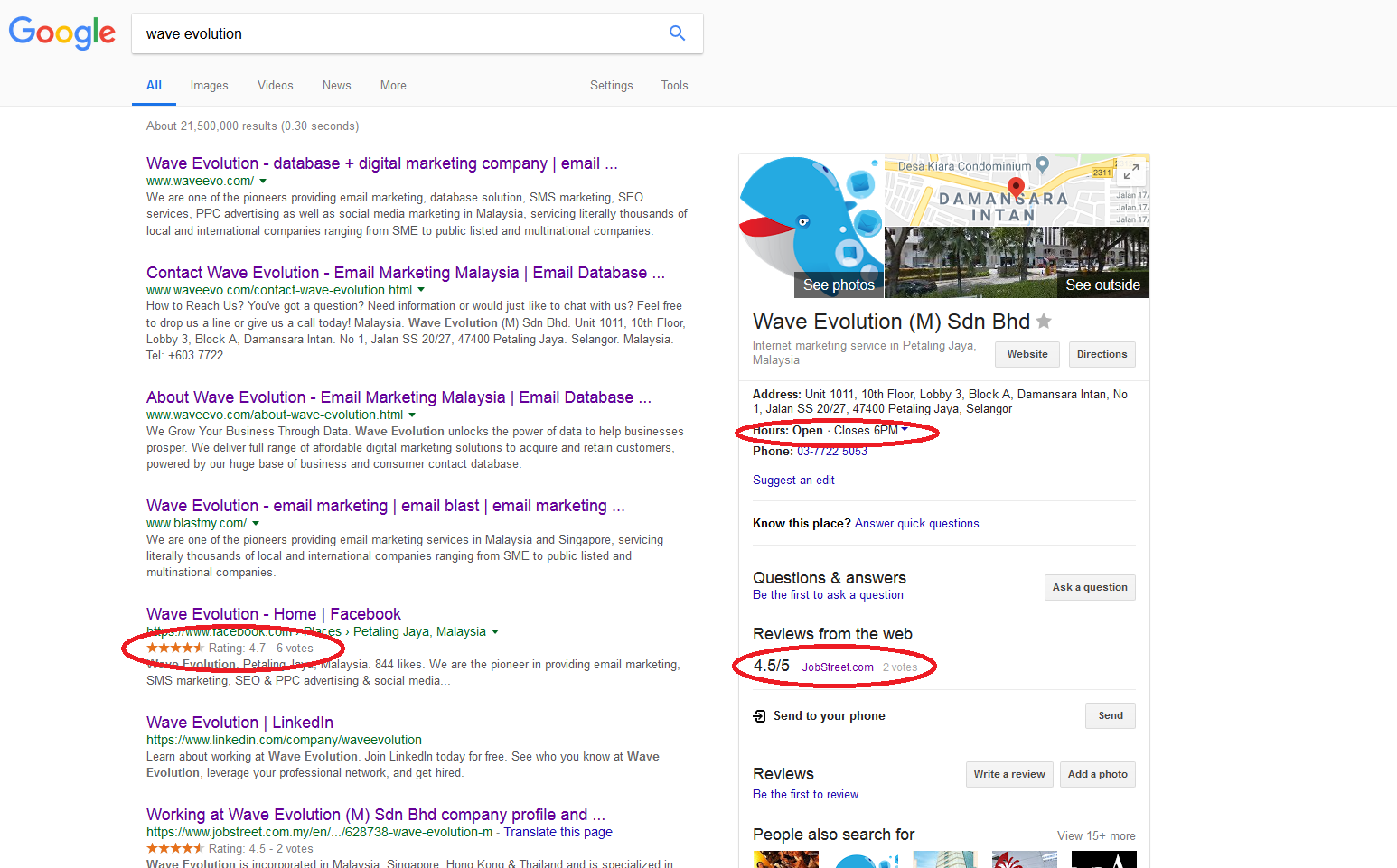Open dropdown arrow next to www.waveevo.com/
Screen dimensions: 1397x868
click(x=263, y=182)
